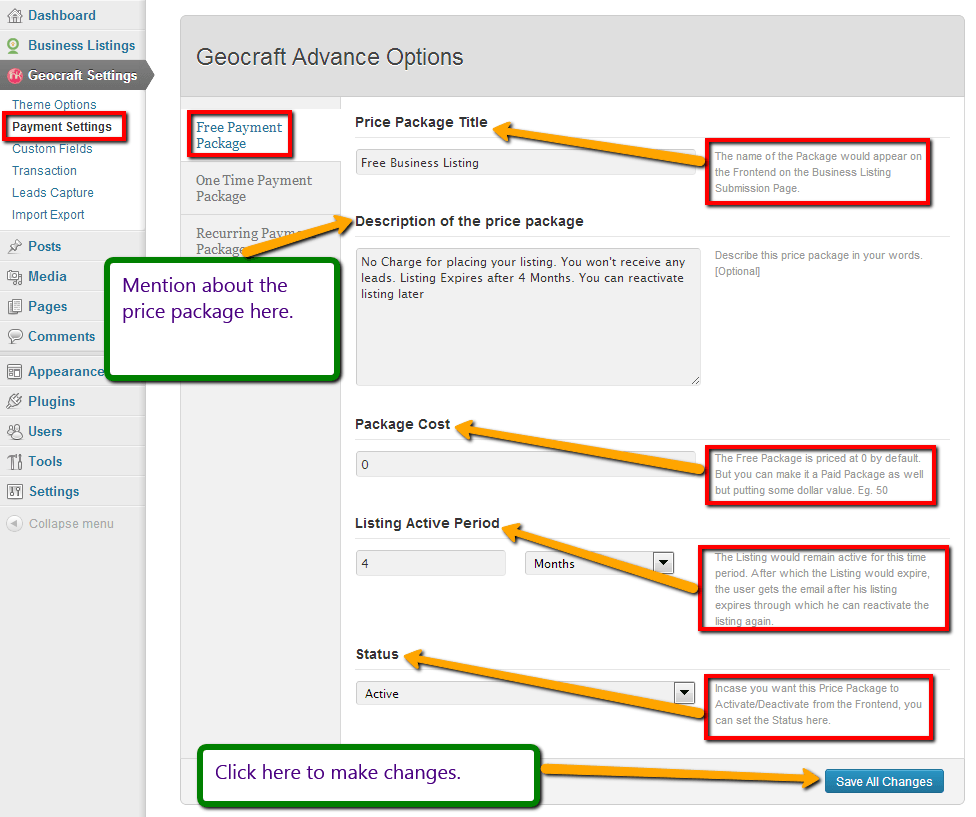Click the Collapse menu arrow icon

(14, 524)
